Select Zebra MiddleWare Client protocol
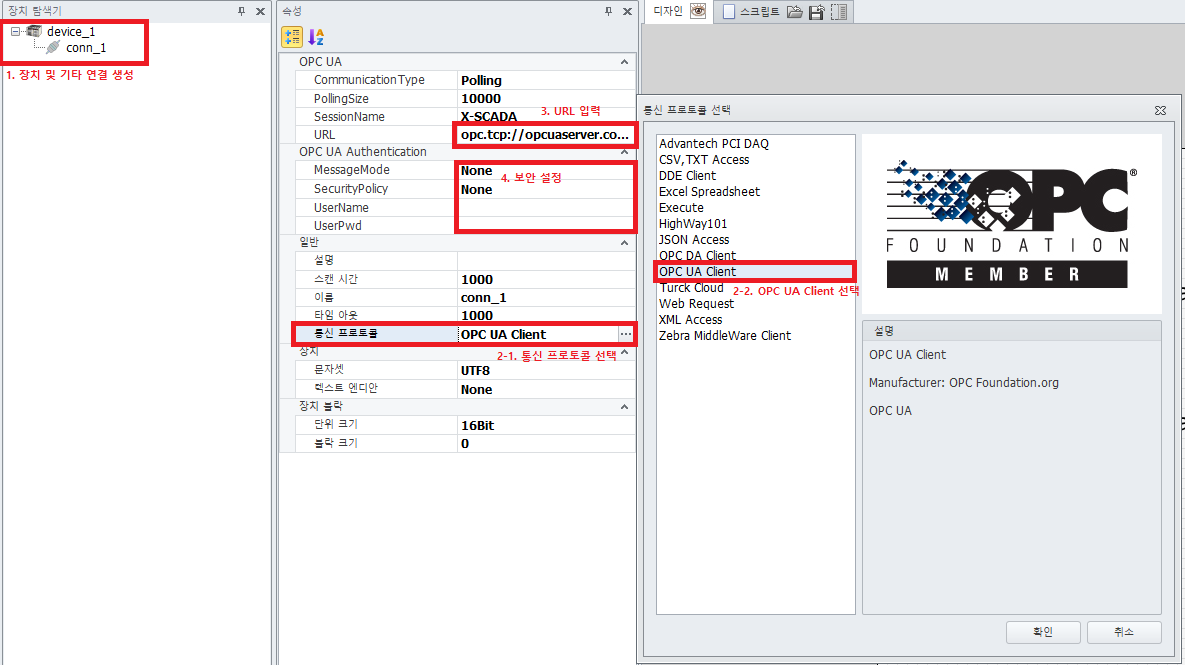This screenshot has width=1185, height=665. [725, 336]
